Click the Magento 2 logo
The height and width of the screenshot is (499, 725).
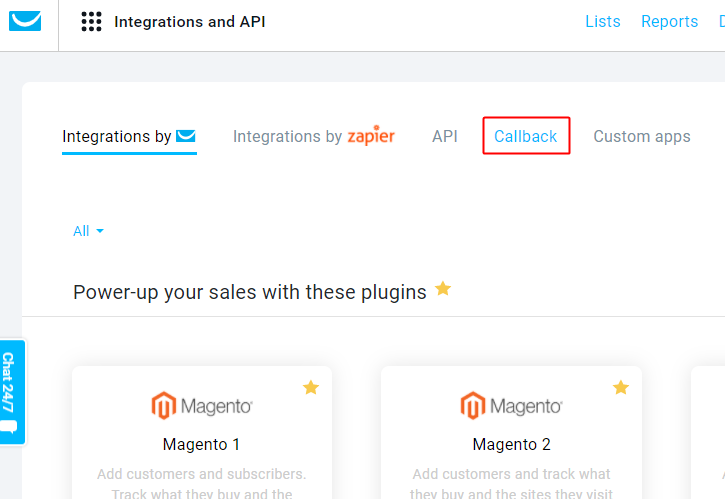click(x=511, y=406)
